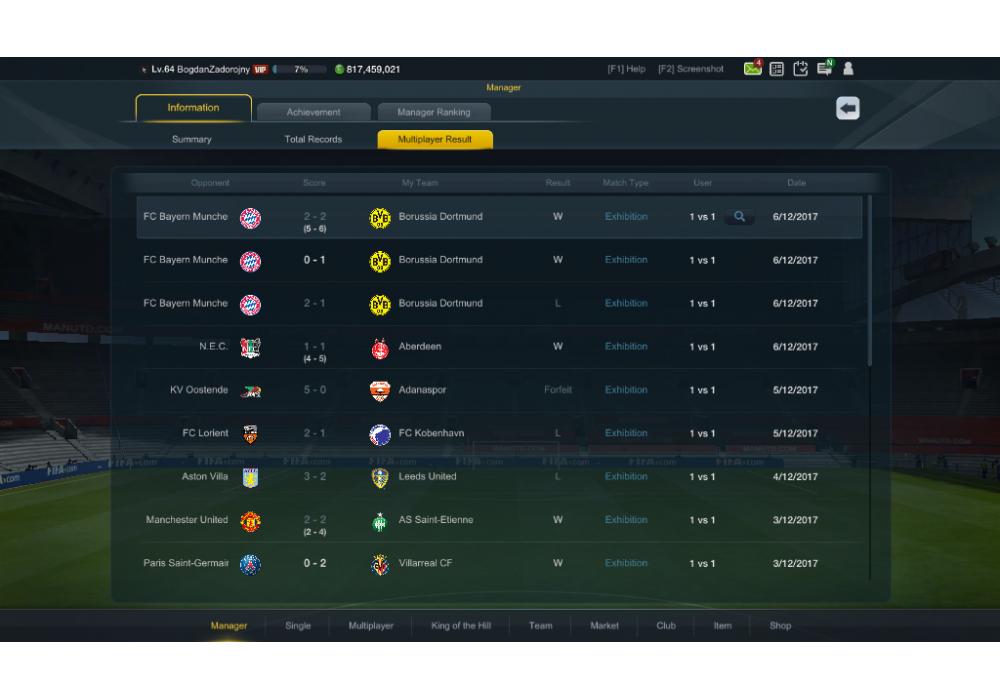Image resolution: width=1000 pixels, height=700 pixels.
Task: Open Market in the bottom menu
Action: [x=605, y=625]
